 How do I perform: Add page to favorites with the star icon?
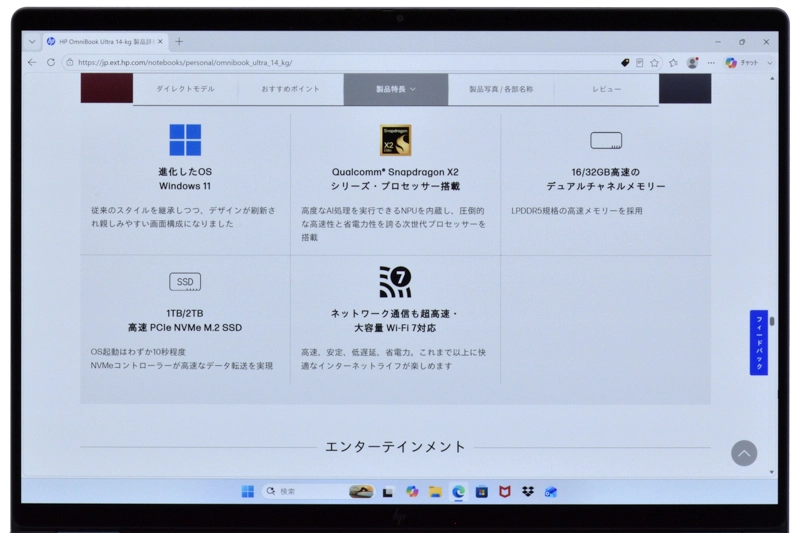[x=655, y=62]
